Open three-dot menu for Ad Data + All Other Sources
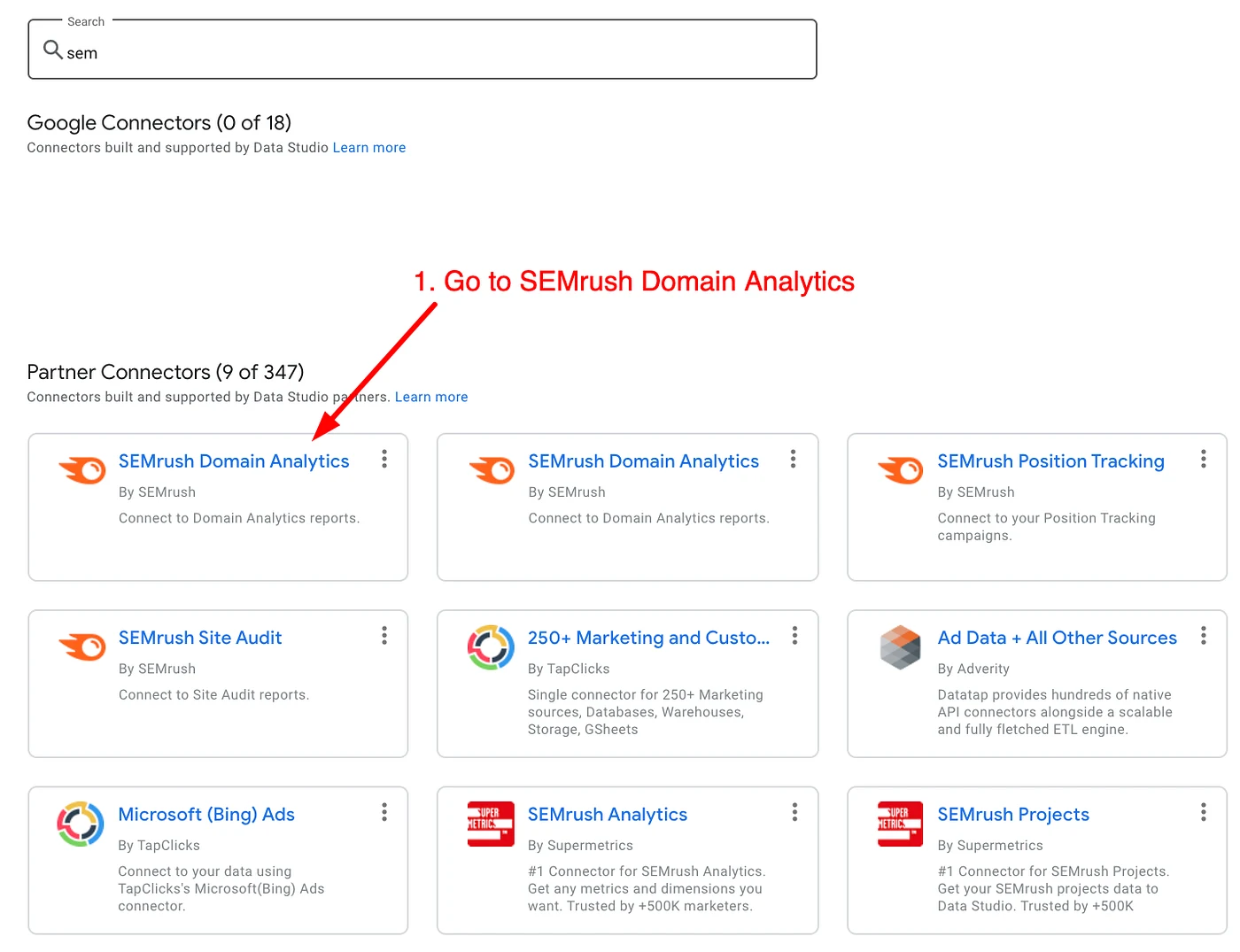This screenshot has width=1240, height=952. click(x=1203, y=636)
